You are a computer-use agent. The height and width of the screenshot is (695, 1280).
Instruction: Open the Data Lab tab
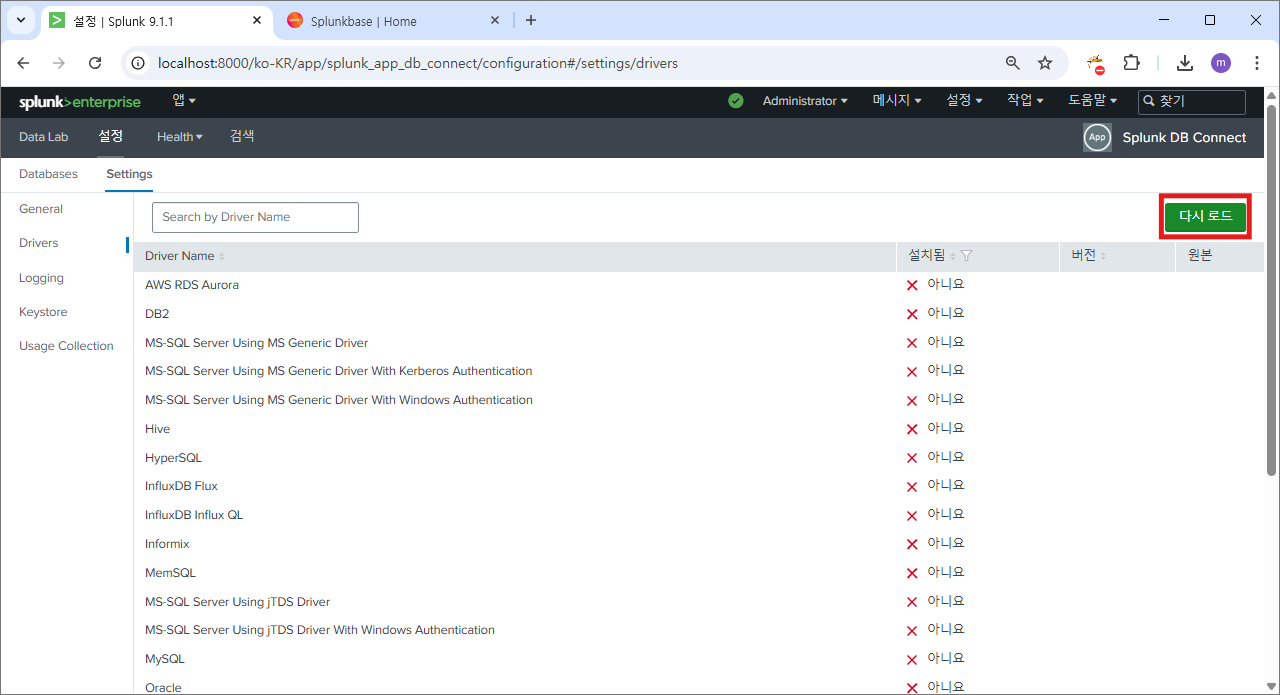tap(43, 137)
